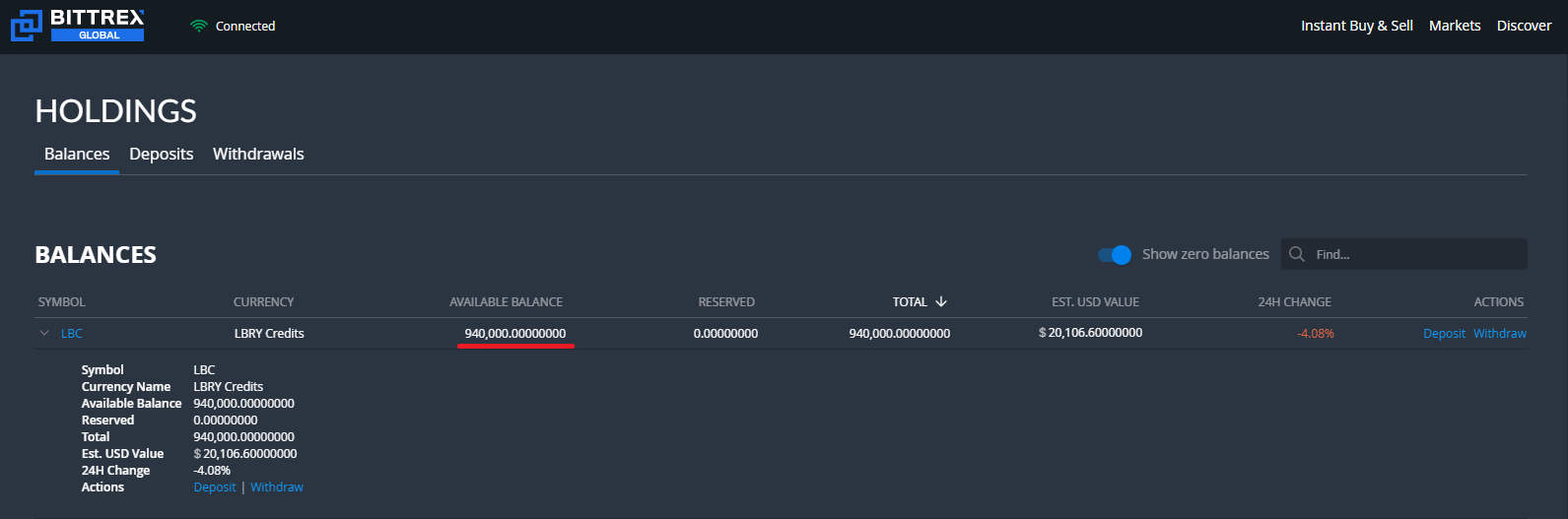Open the Discover menu item

pyautogui.click(x=1524, y=26)
